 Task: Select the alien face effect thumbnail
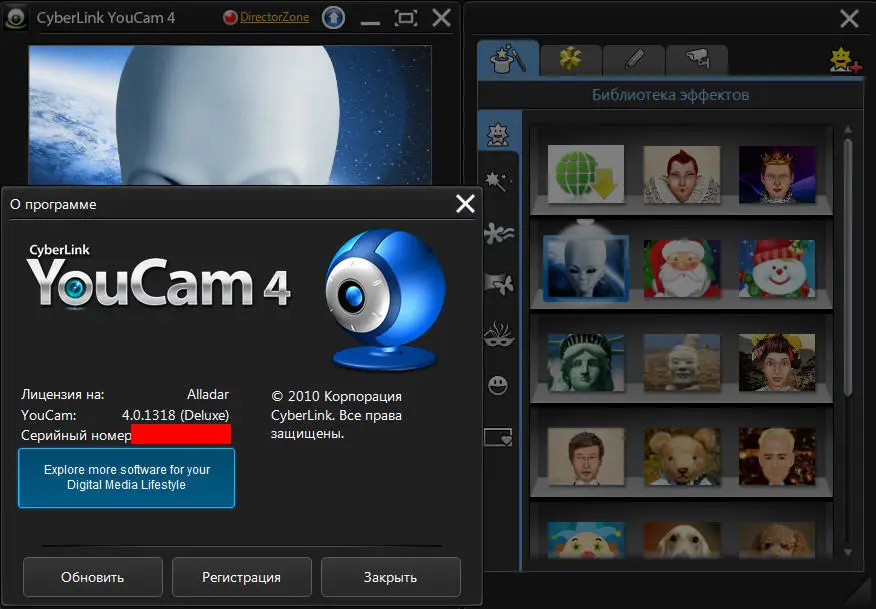(x=585, y=266)
